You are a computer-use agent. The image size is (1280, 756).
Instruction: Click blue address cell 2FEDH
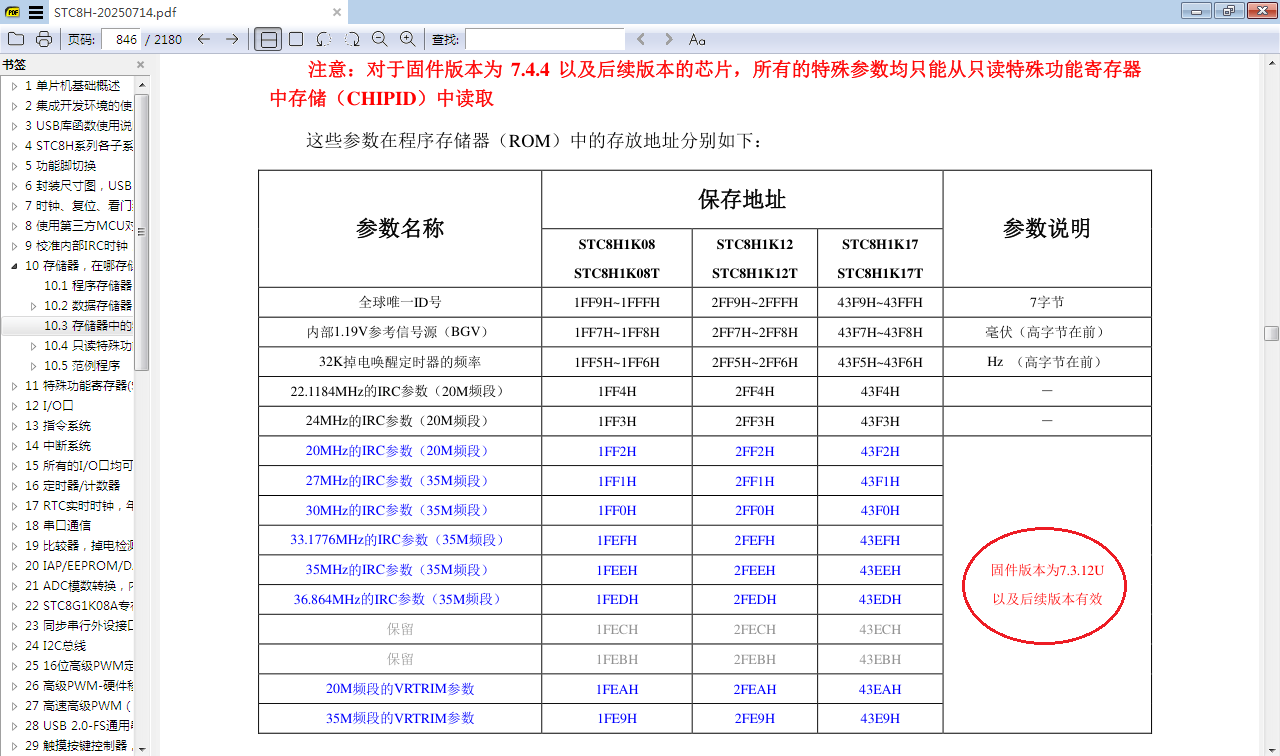[x=754, y=600]
